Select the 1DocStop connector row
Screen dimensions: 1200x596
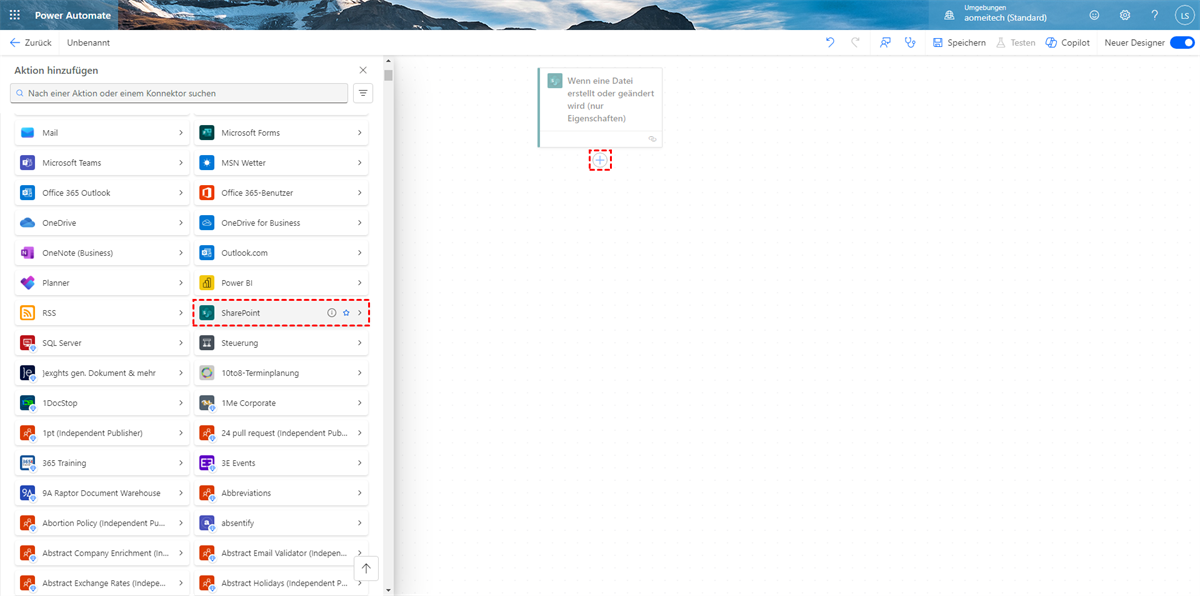tap(101, 403)
